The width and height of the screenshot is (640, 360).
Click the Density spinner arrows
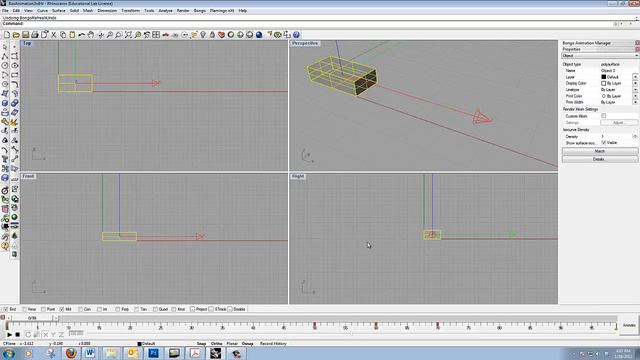tap(635, 136)
